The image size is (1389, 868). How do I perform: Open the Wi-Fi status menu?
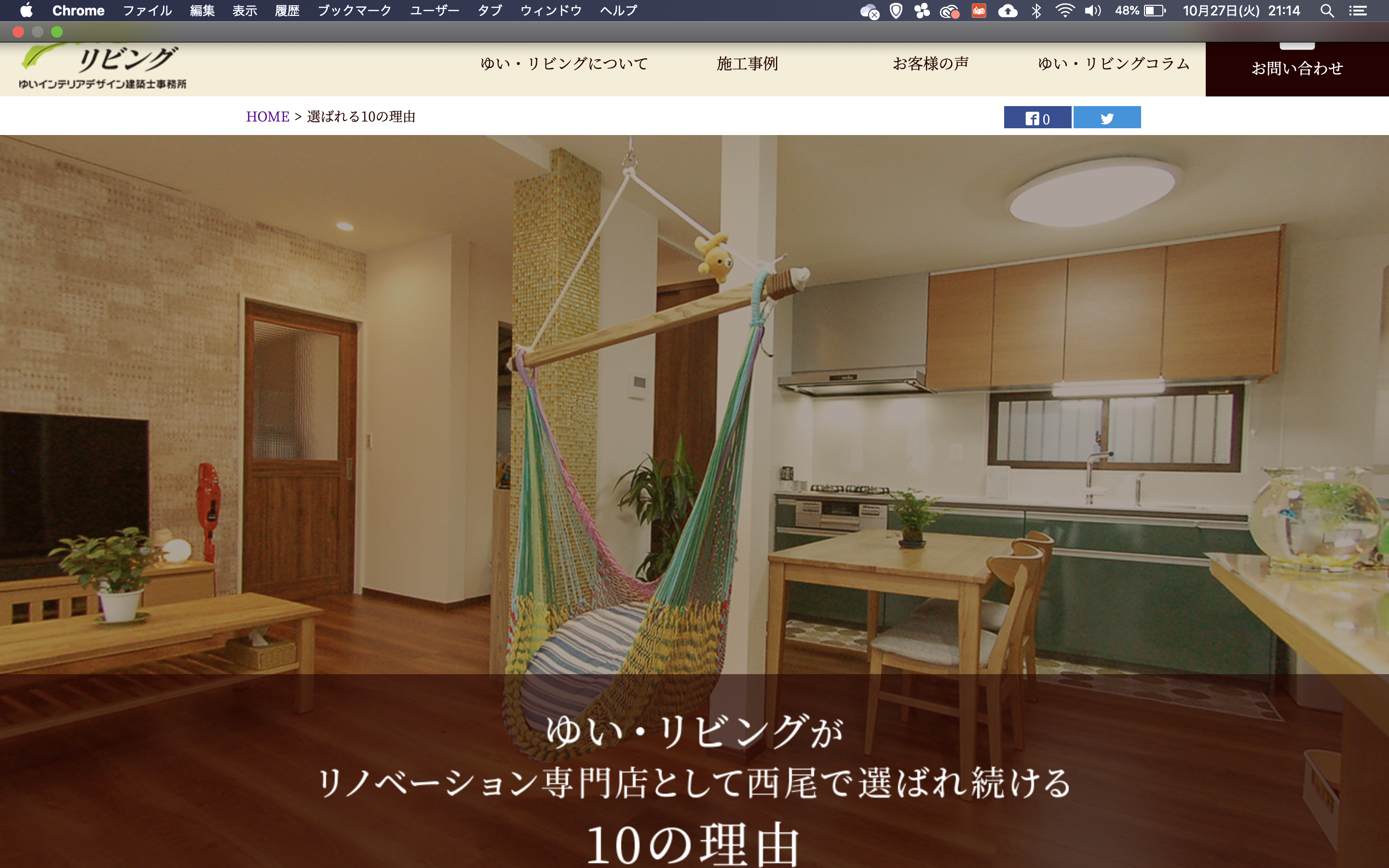pos(1065,10)
